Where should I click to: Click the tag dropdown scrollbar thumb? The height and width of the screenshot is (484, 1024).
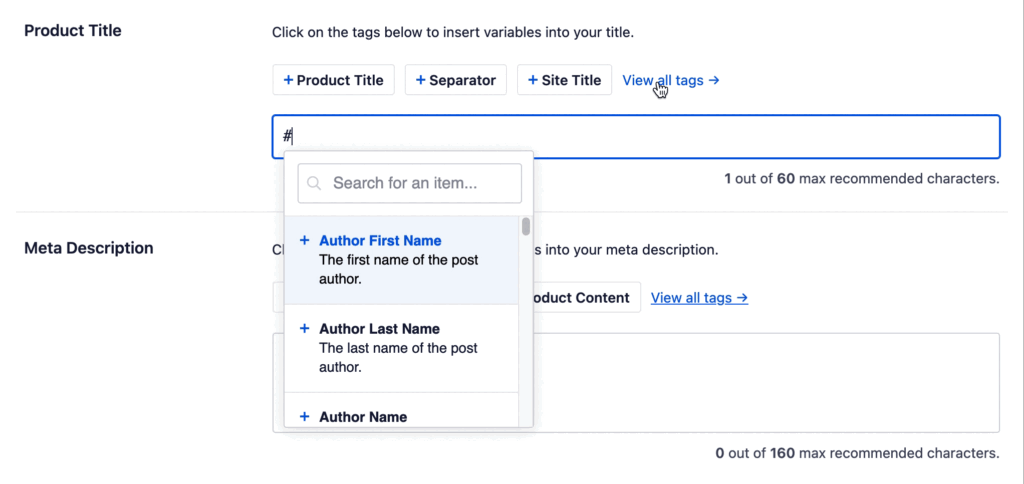pos(526,227)
